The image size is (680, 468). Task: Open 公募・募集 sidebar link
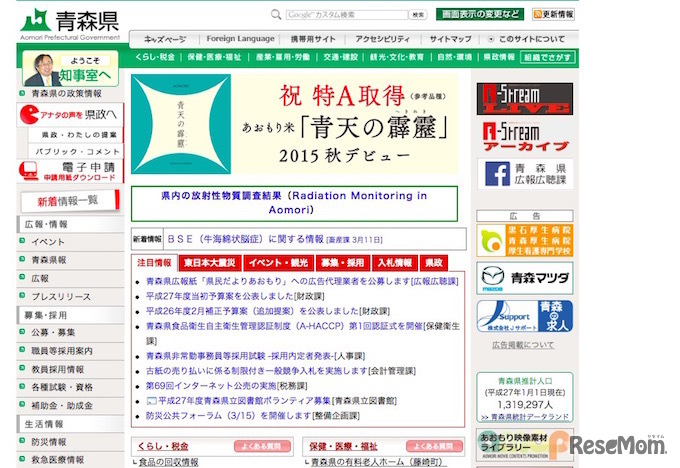coord(53,333)
